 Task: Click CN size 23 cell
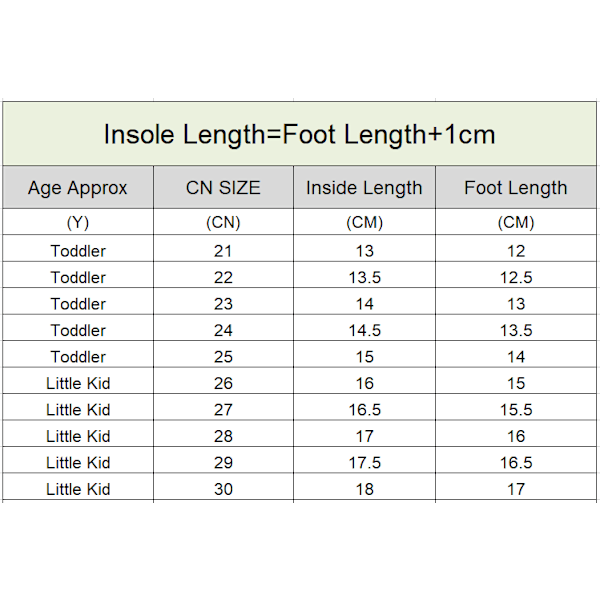[x=223, y=304]
